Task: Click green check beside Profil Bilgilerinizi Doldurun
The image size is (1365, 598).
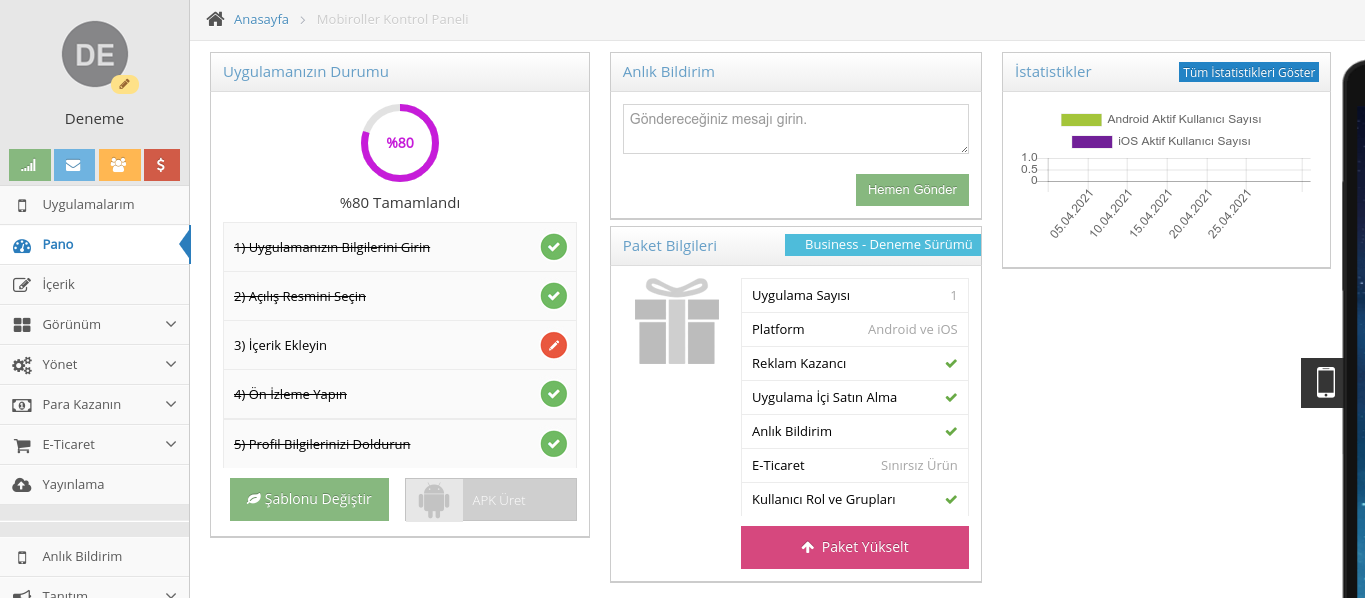Action: pos(554,443)
